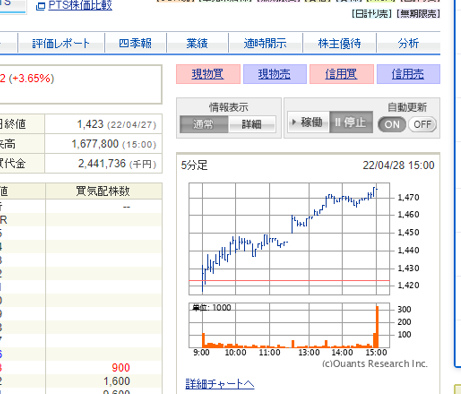Click the 2,441,736 trading value
461x394 pixels.
coord(102,164)
